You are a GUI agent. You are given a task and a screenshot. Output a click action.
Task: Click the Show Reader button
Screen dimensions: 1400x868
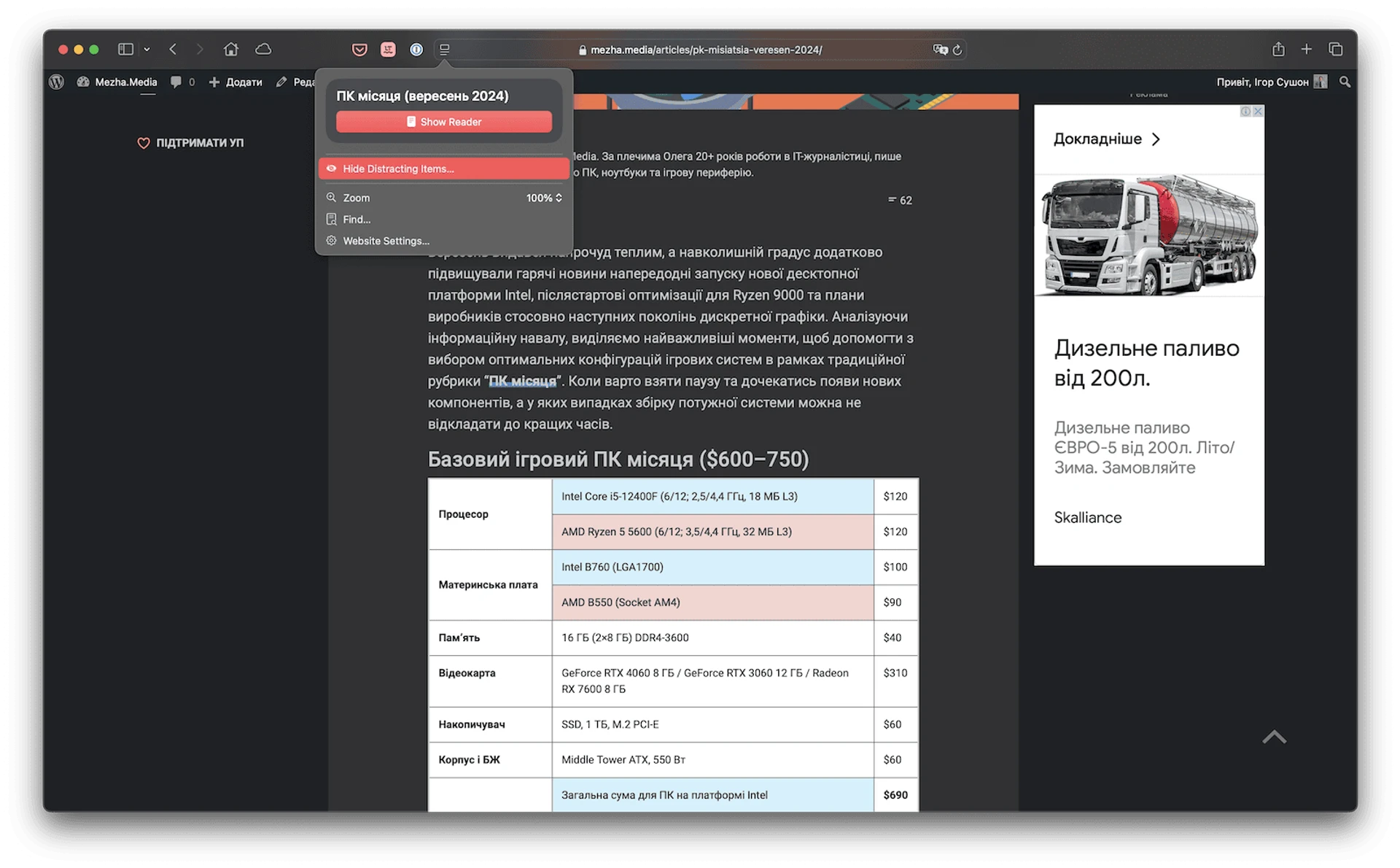tap(444, 122)
